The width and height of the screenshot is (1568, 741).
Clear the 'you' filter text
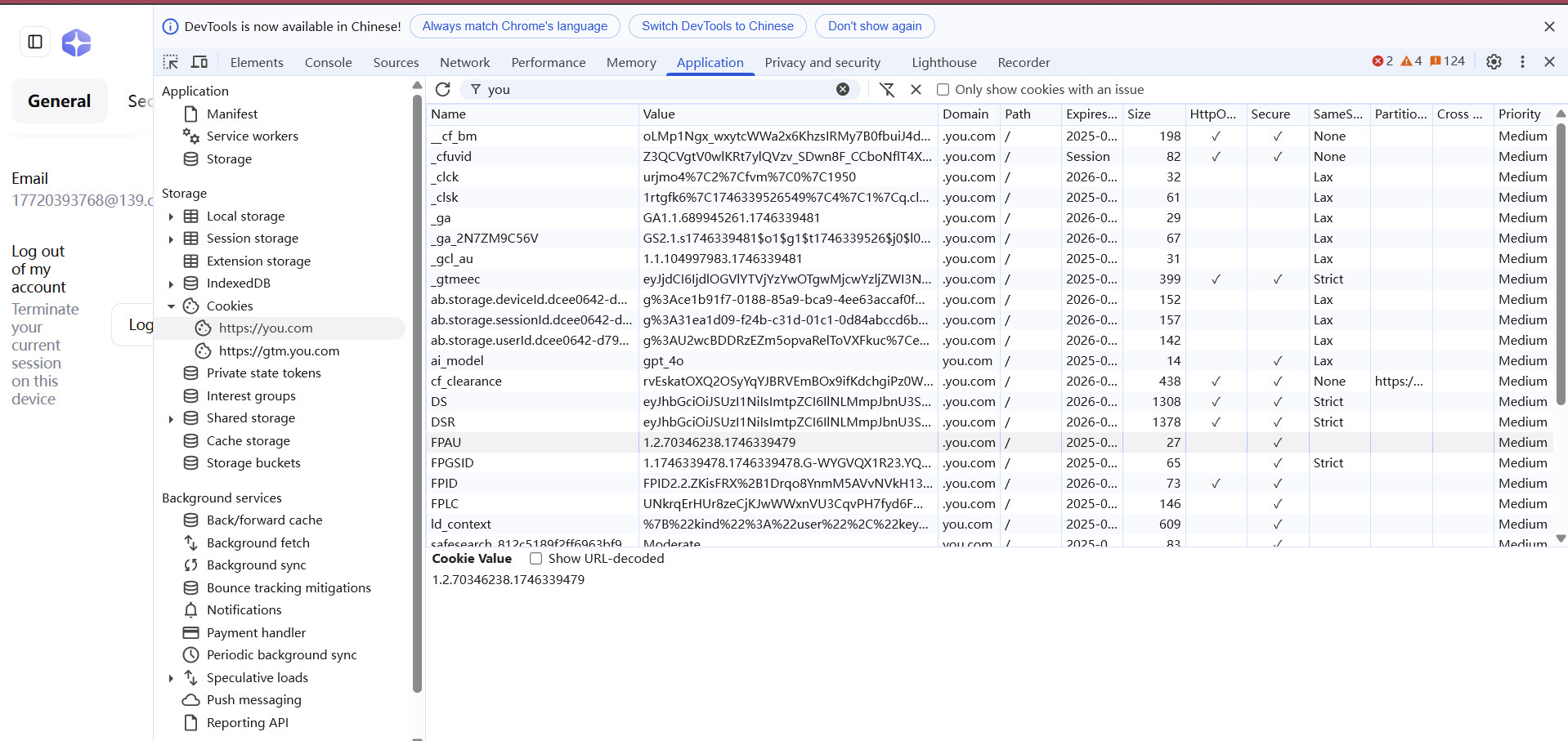(x=842, y=90)
